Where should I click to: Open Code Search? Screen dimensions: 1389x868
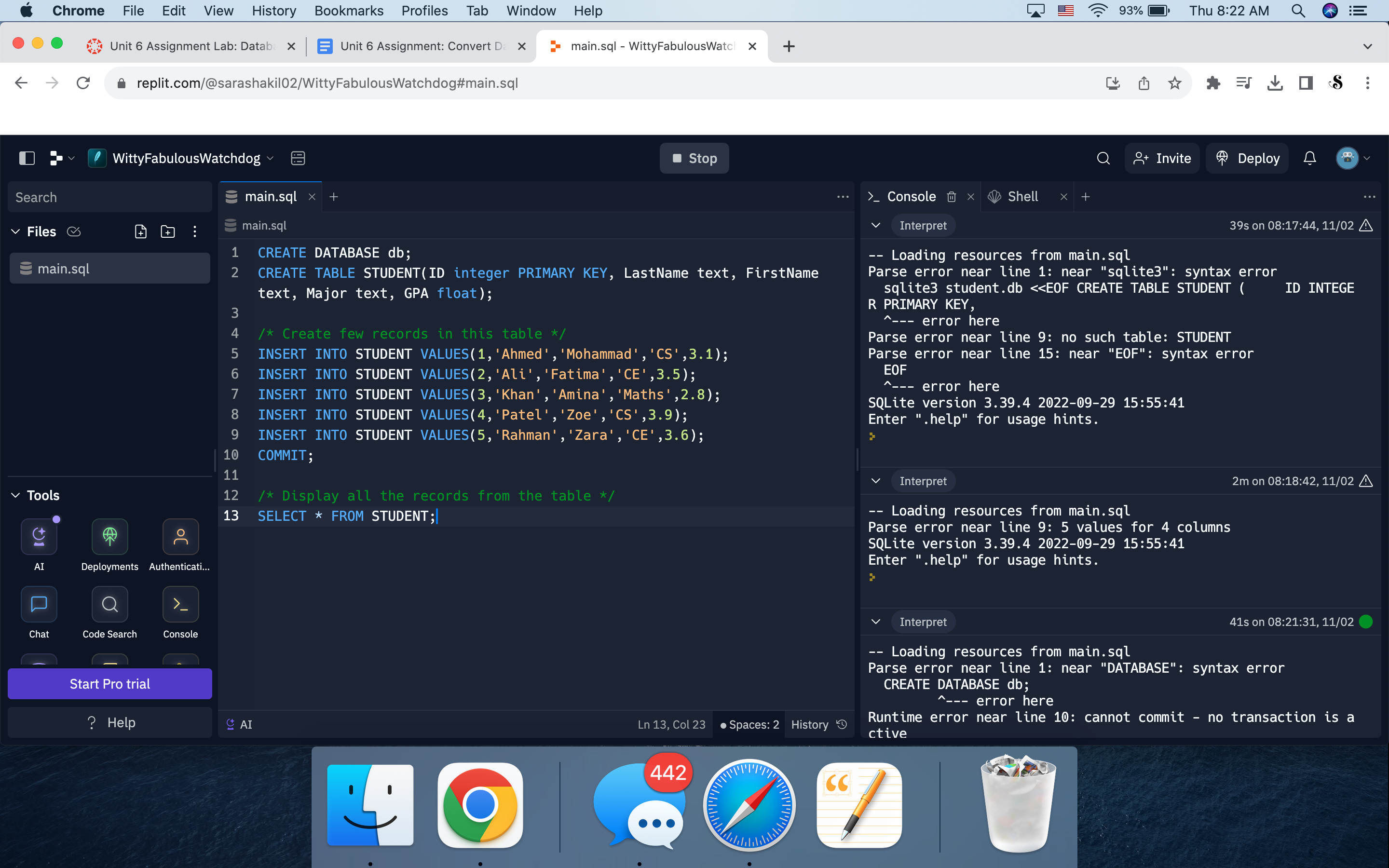tap(109, 604)
